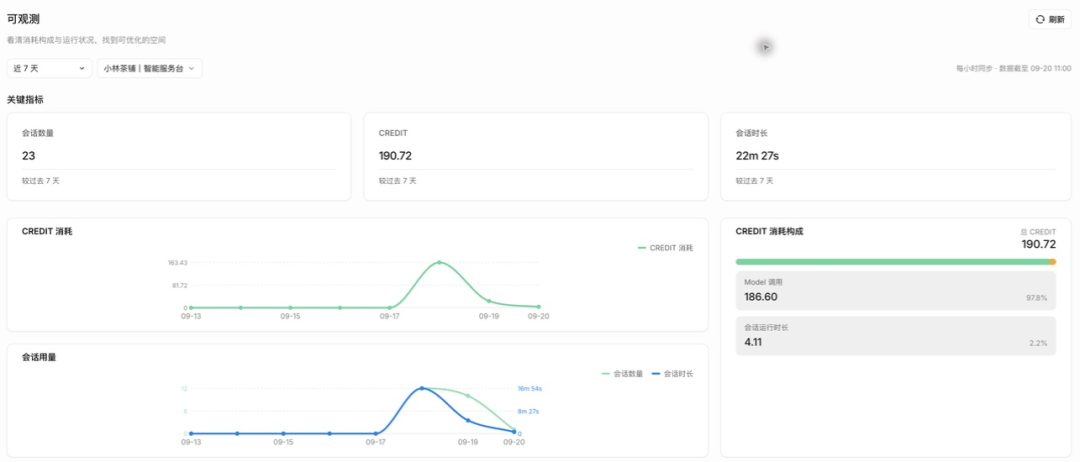Click the CREDIT metric value 190.72 card

tap(395, 156)
